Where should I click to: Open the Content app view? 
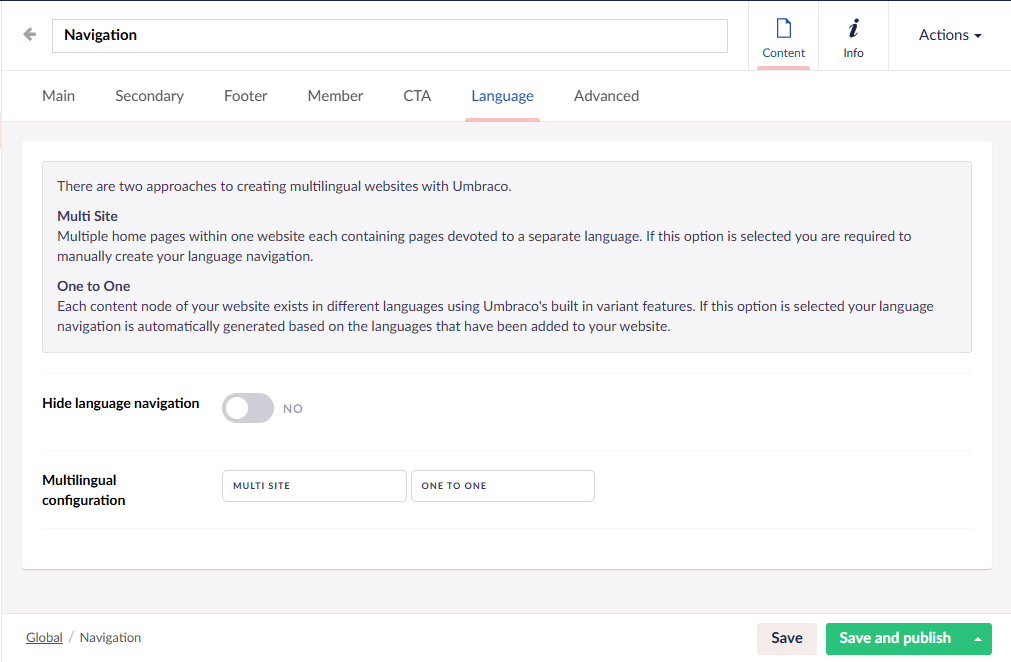point(783,37)
